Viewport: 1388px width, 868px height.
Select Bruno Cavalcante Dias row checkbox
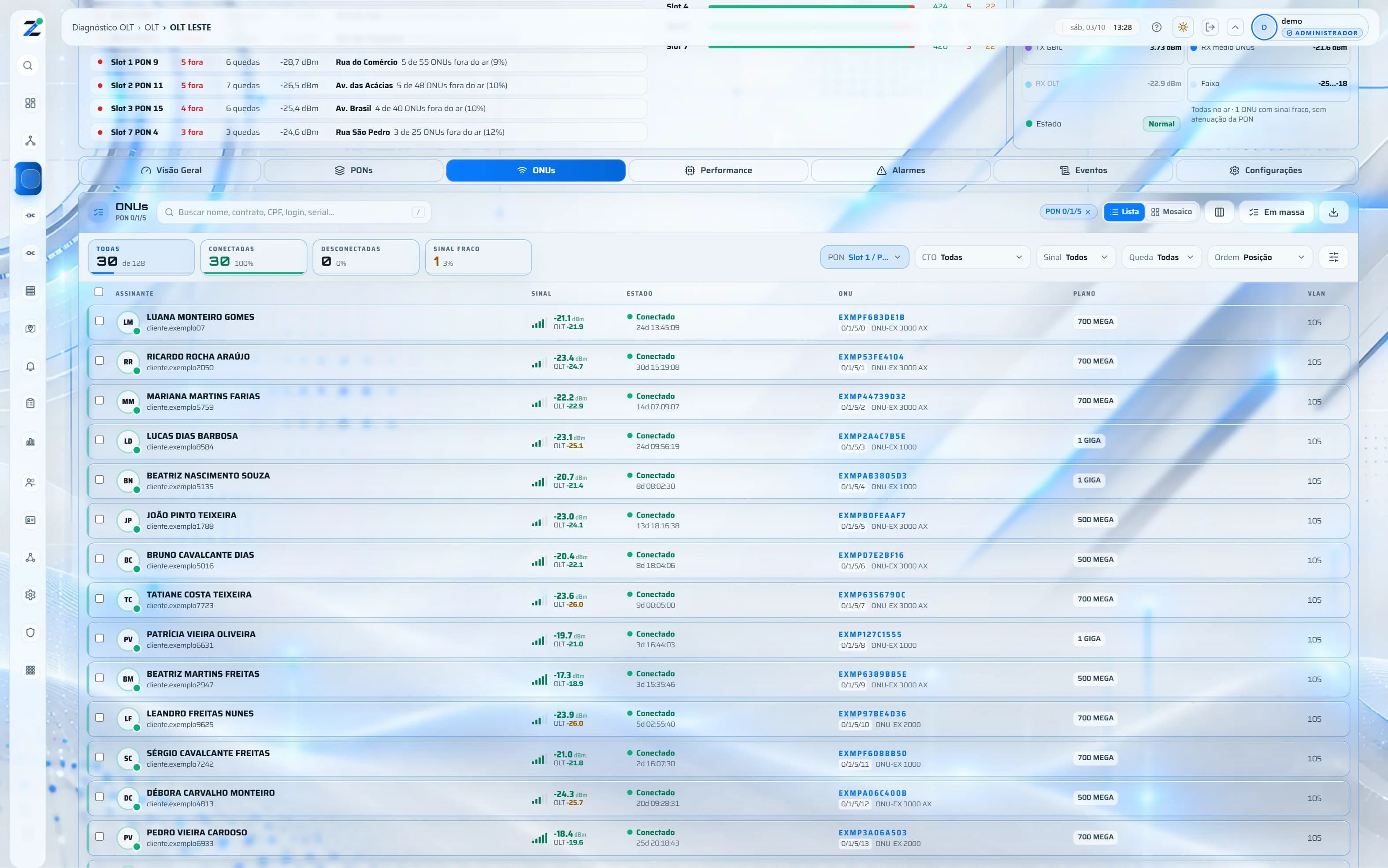[x=99, y=559]
